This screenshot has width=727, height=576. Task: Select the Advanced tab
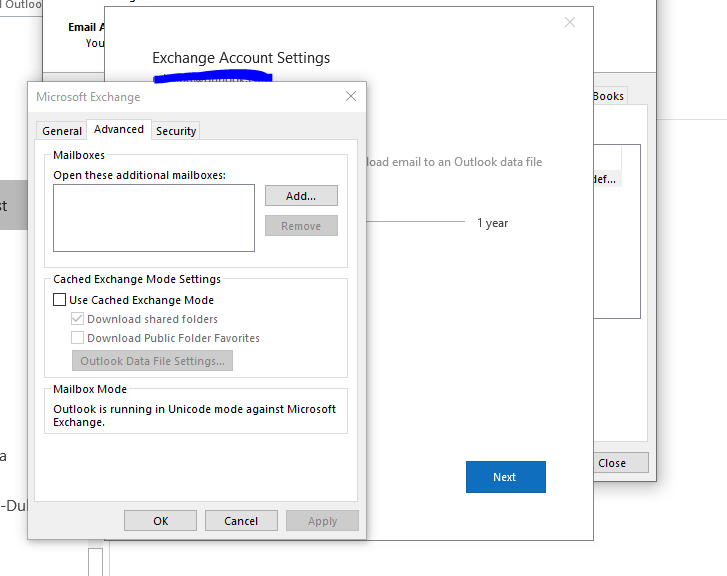[x=119, y=129]
